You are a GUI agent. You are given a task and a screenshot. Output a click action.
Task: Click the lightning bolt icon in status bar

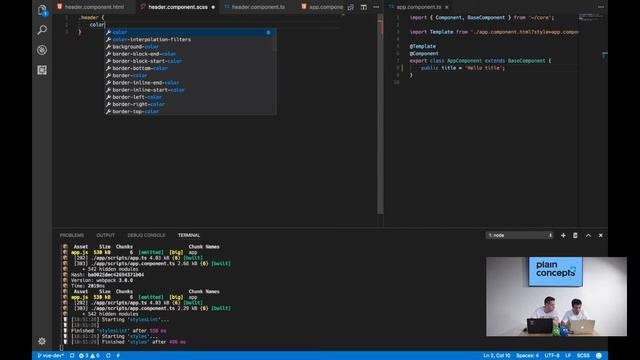pyautogui.click(x=118, y=356)
